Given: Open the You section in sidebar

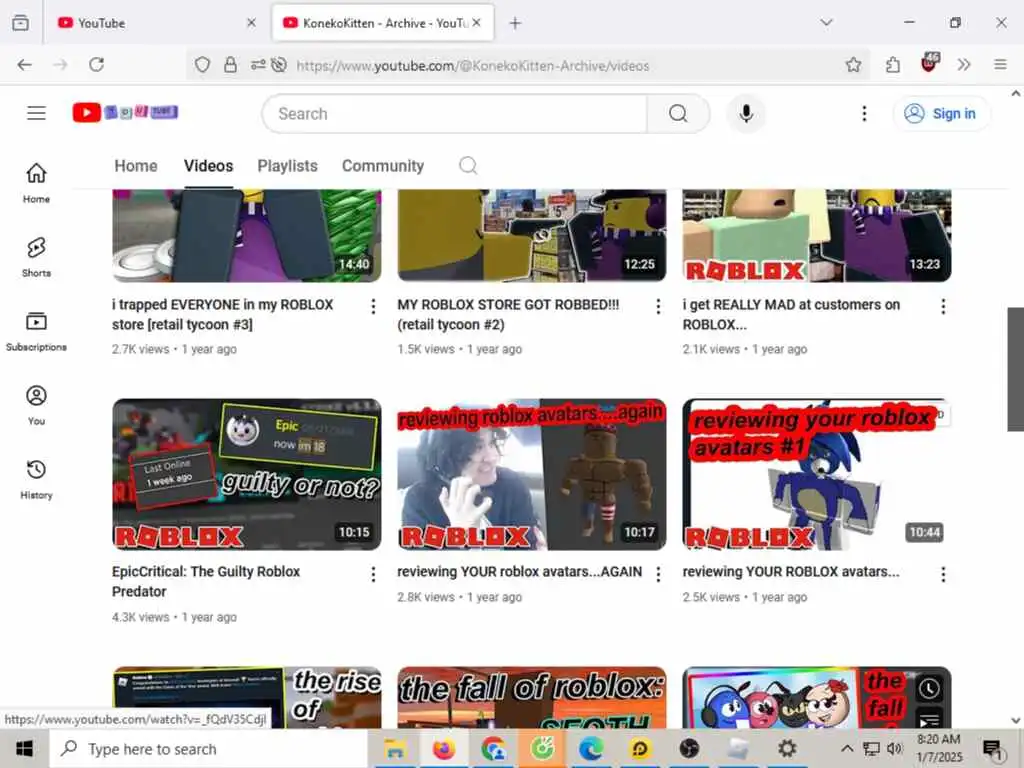Looking at the screenshot, I should click(37, 405).
